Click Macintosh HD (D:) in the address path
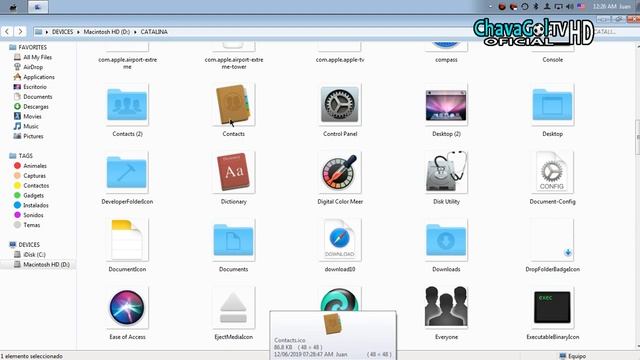 tap(107, 32)
